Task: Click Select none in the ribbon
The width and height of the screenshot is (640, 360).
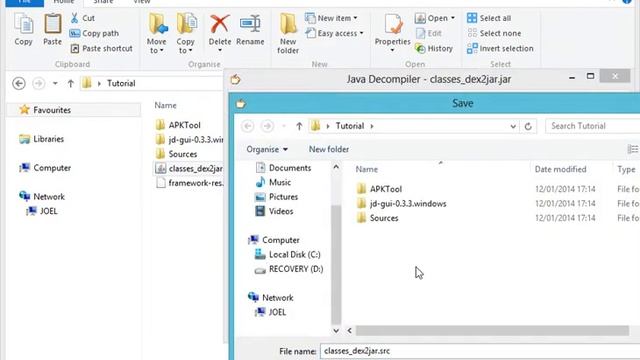Action: tap(494, 33)
